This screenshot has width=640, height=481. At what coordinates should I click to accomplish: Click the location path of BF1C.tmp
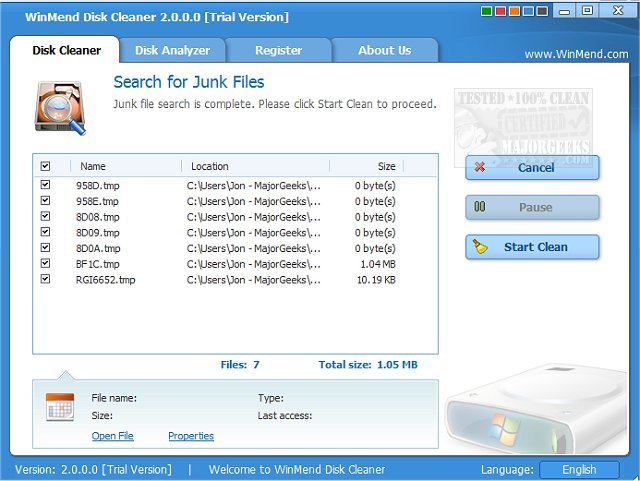click(253, 264)
